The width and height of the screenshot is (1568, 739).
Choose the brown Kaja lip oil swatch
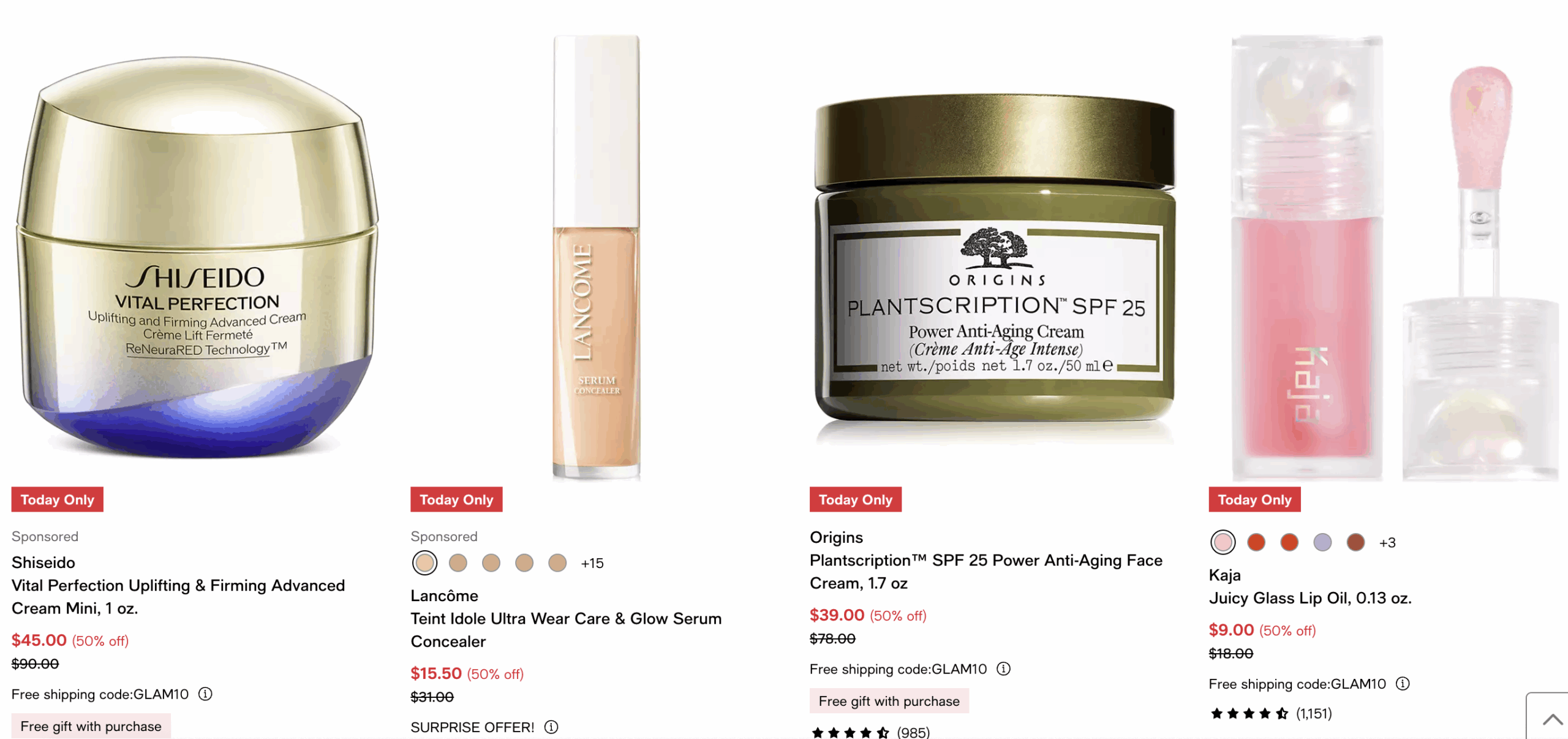click(1355, 542)
